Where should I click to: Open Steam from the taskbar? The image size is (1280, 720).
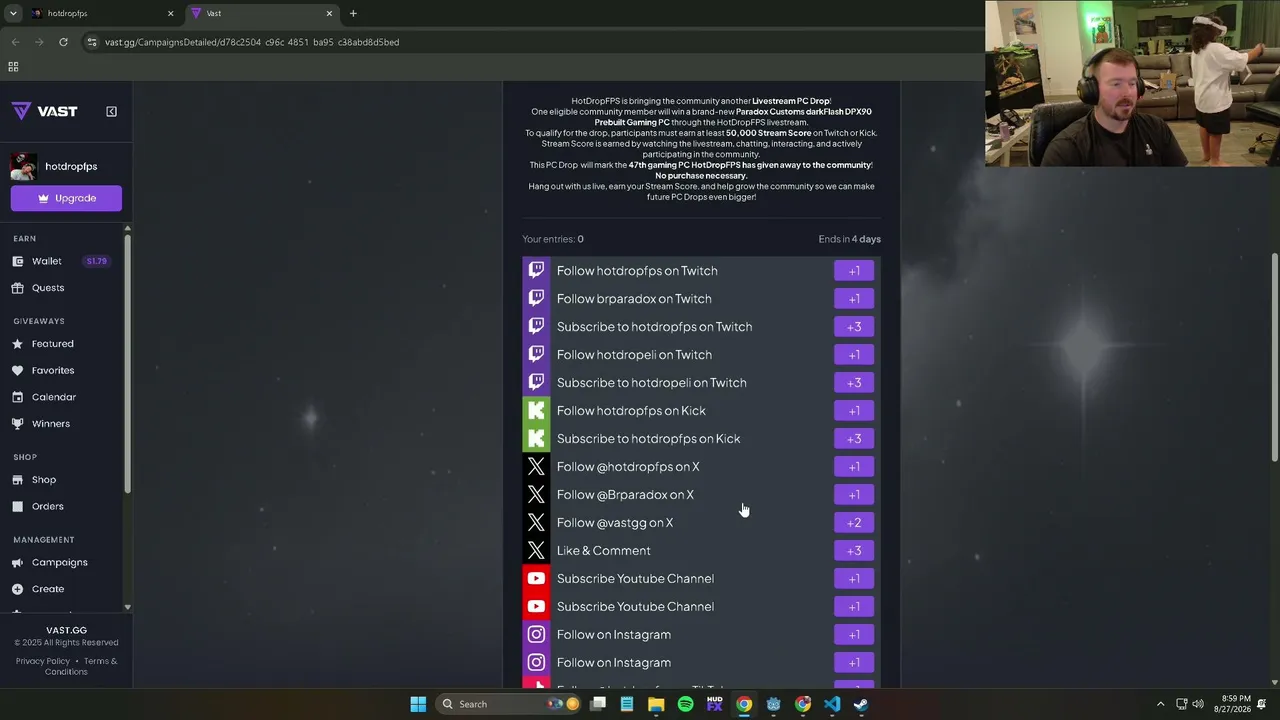(861, 704)
